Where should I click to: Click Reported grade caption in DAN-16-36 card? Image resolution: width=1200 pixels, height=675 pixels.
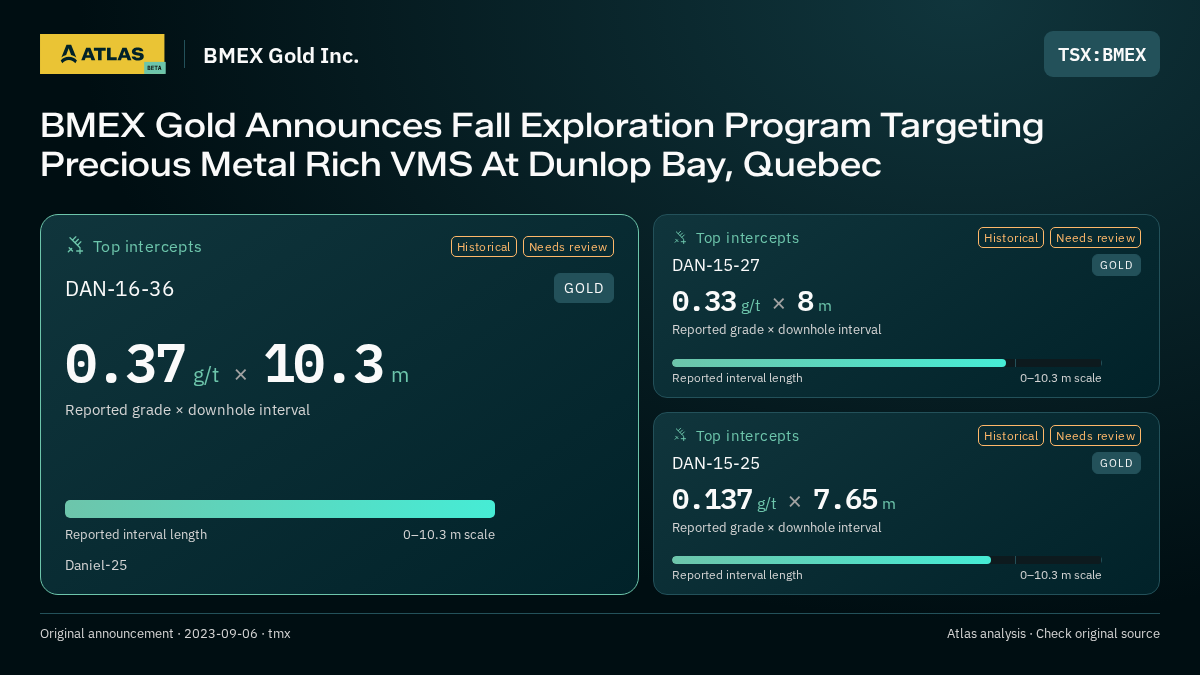pyautogui.click(x=187, y=410)
